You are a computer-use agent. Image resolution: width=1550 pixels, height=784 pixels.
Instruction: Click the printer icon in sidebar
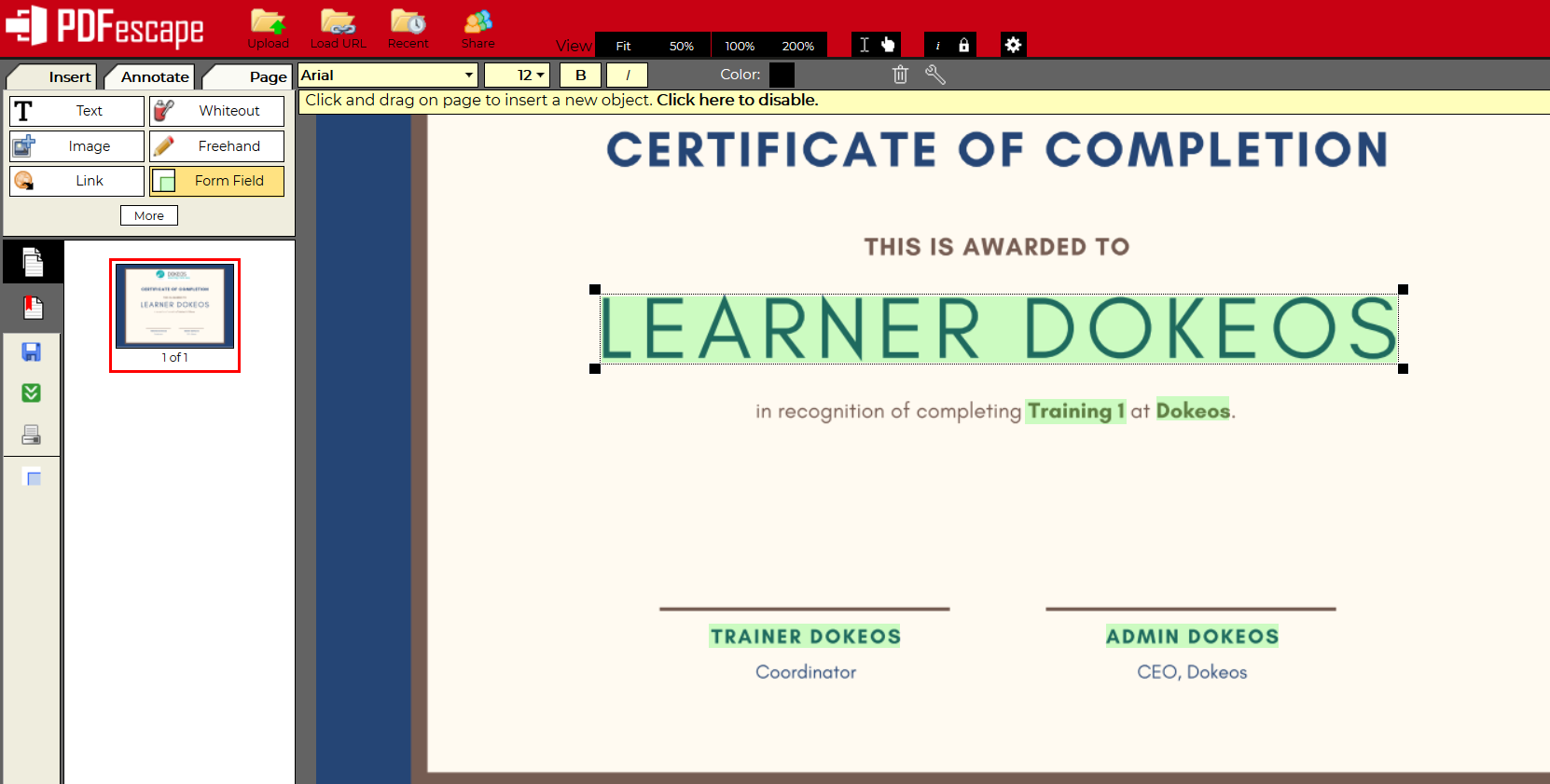tap(32, 434)
